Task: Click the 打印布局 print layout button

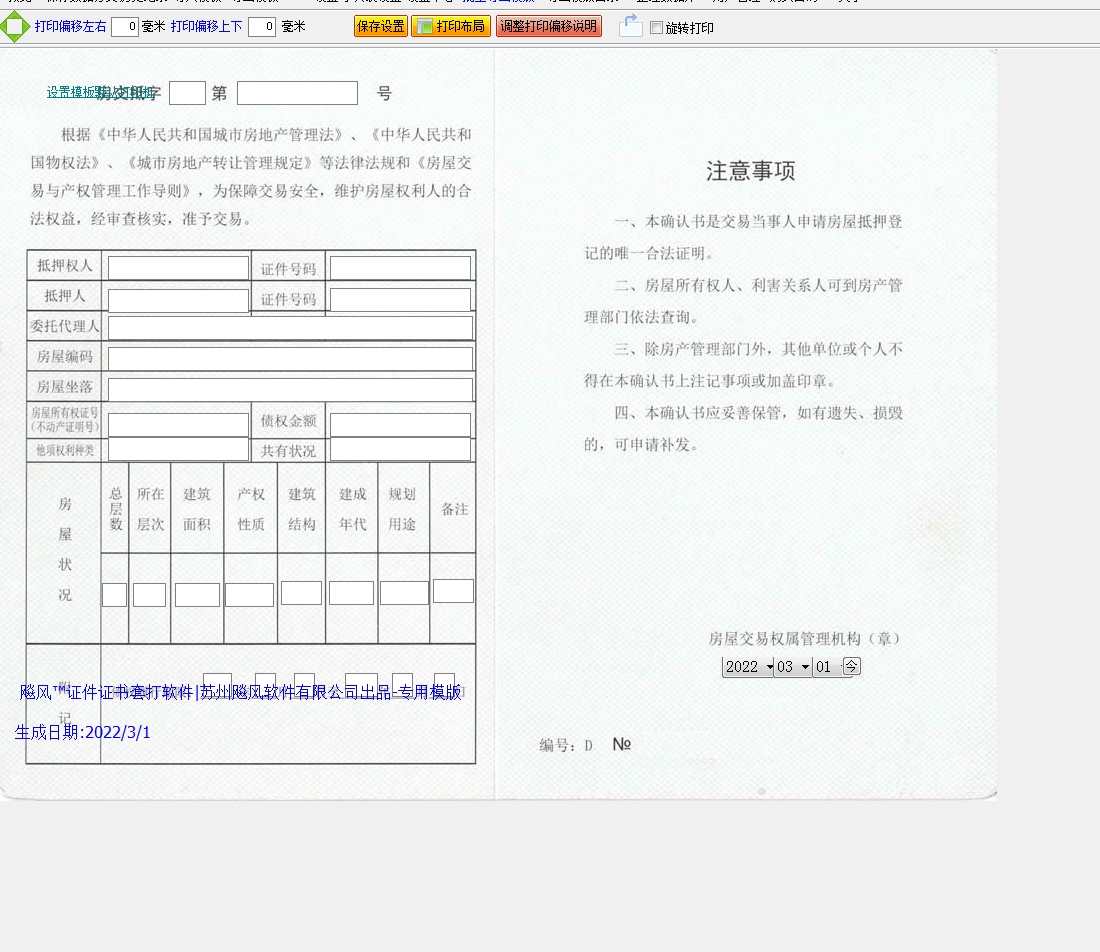Action: click(x=451, y=27)
